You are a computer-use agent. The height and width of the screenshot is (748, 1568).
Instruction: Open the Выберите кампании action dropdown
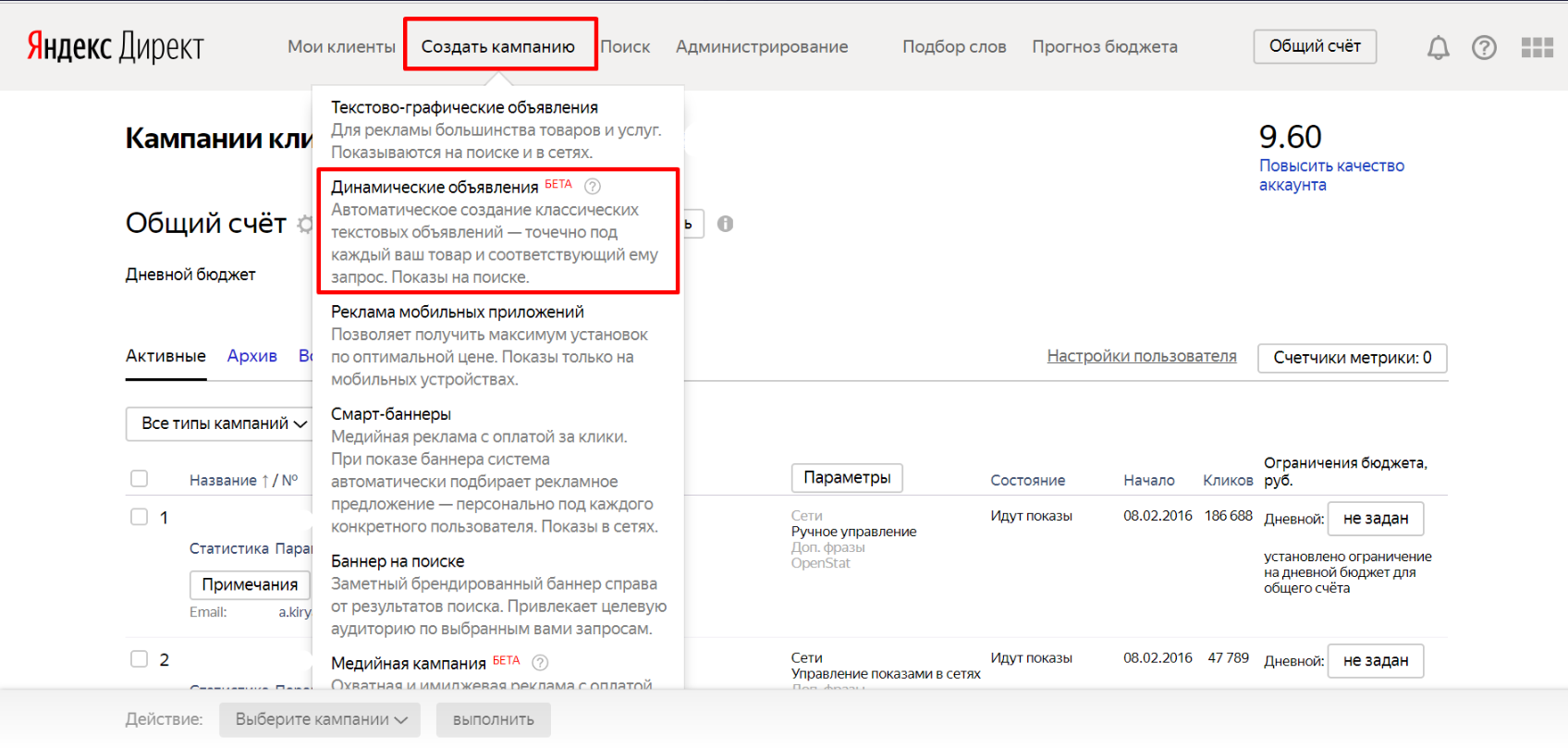320,719
